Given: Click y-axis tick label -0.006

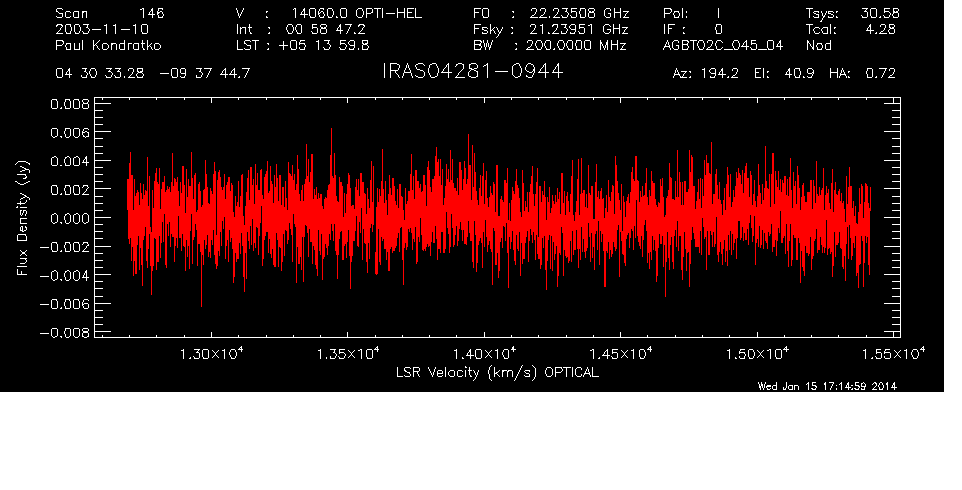Looking at the screenshot, I should pyautogui.click(x=65, y=304).
